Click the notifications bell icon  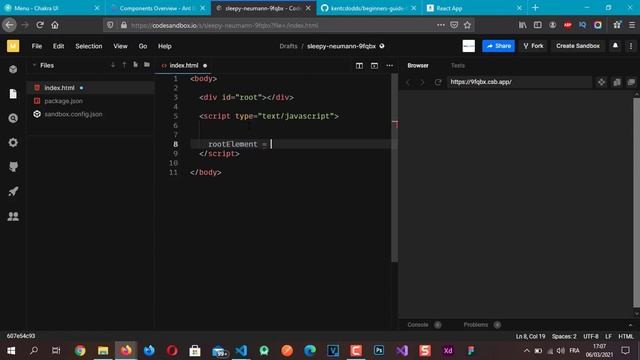(615, 46)
